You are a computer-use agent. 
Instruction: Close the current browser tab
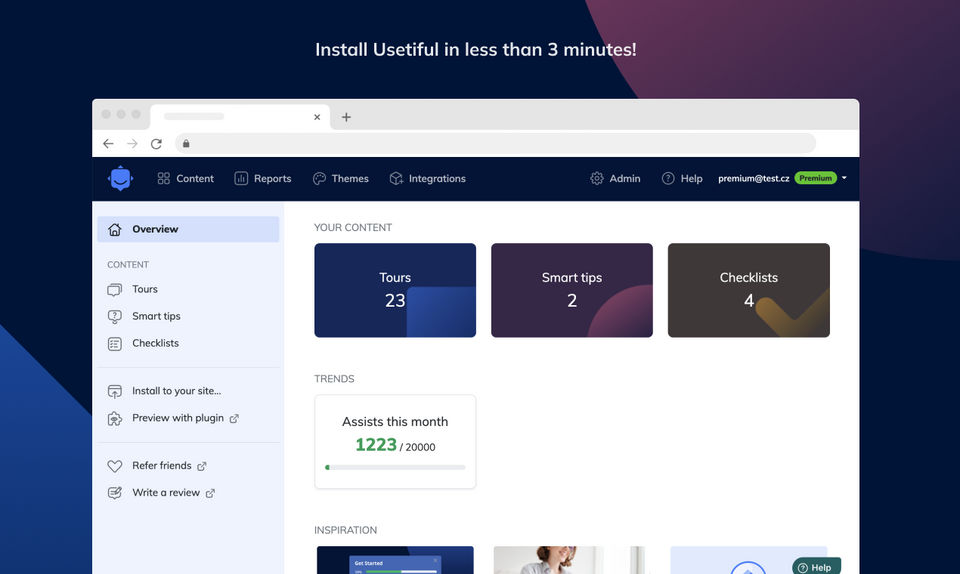point(317,117)
